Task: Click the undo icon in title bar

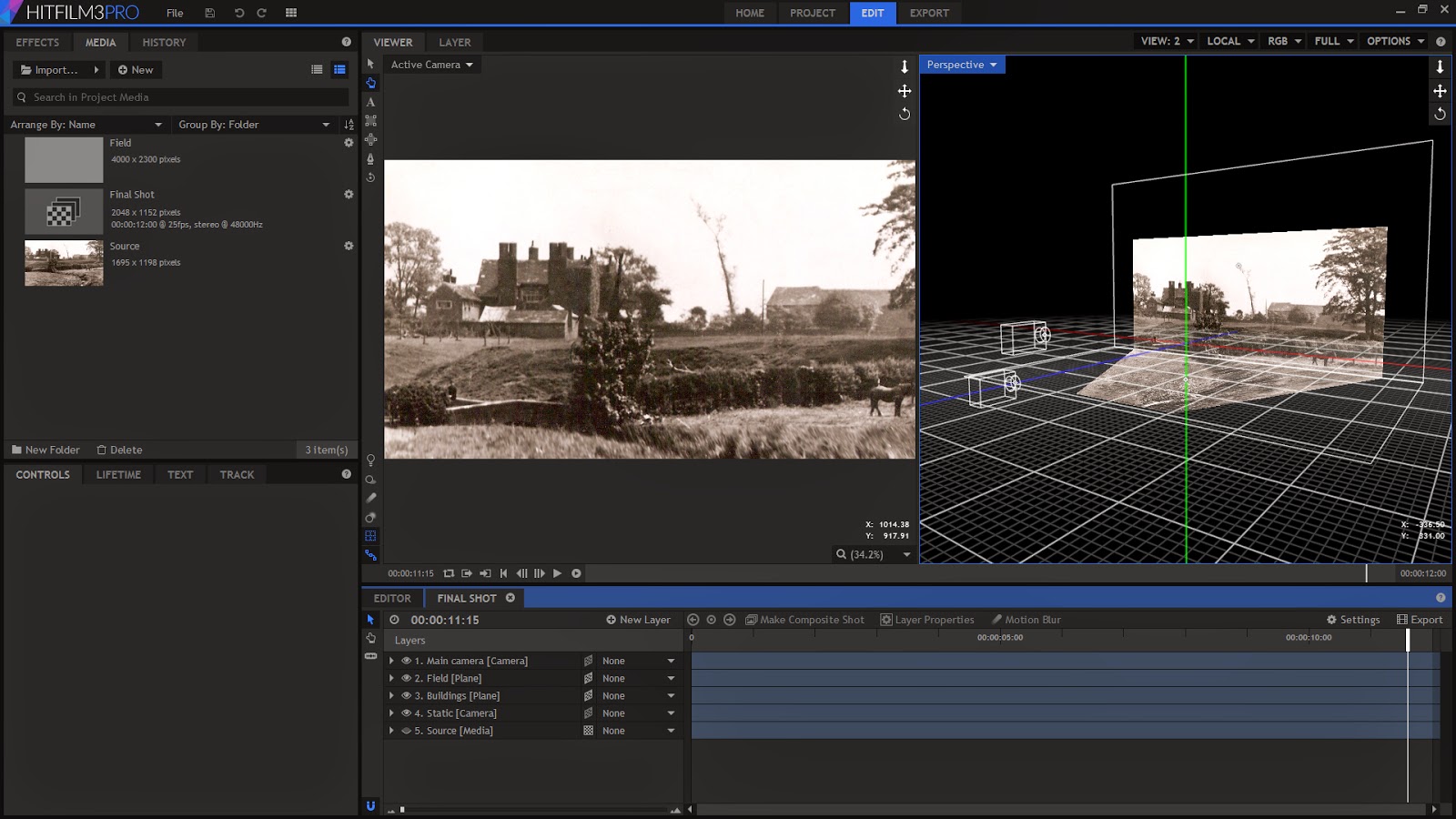Action: click(239, 13)
